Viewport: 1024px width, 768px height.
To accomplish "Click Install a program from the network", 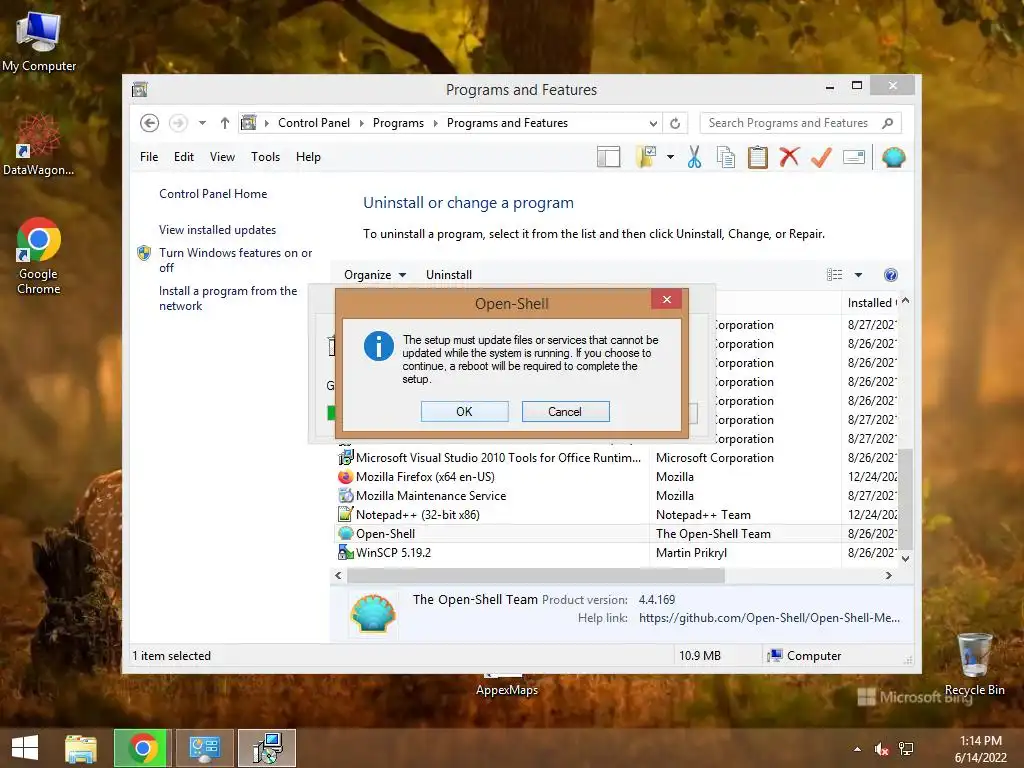I will pyautogui.click(x=228, y=298).
